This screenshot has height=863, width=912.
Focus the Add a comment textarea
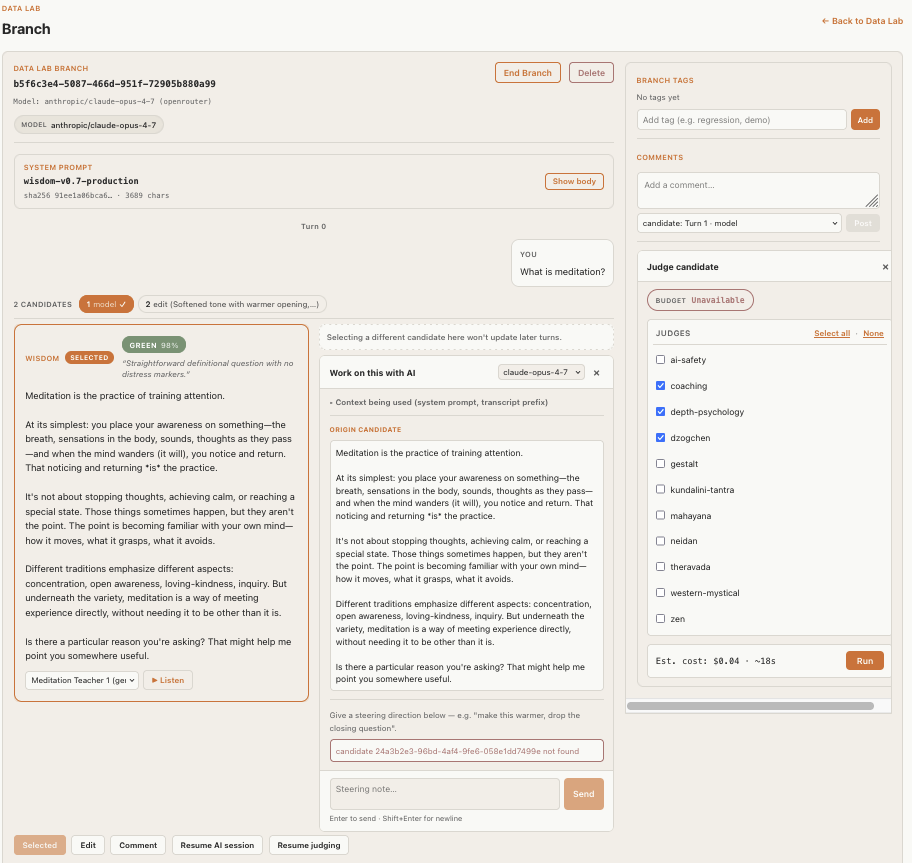pos(758,190)
